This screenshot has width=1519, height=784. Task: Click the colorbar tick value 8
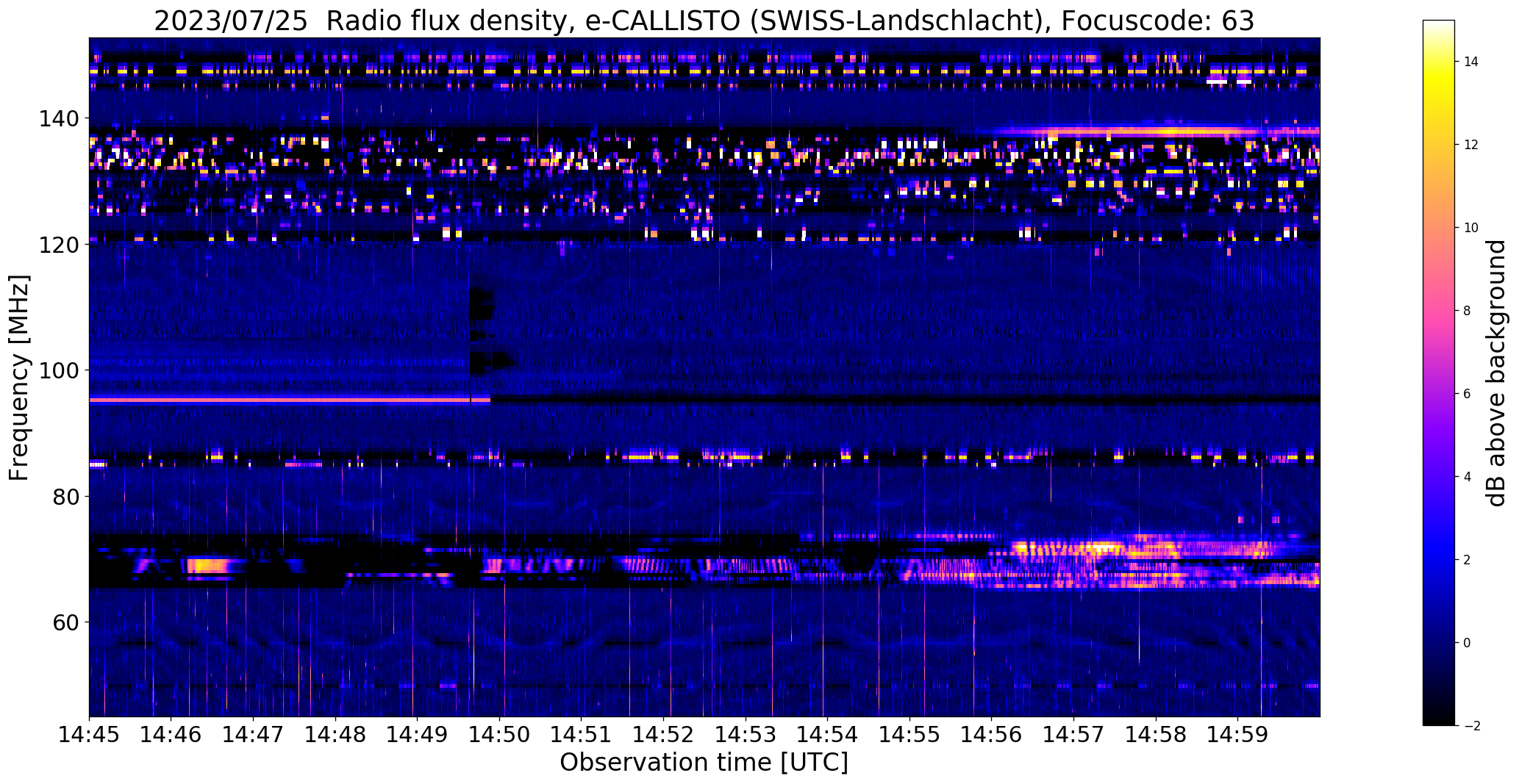tap(1468, 311)
